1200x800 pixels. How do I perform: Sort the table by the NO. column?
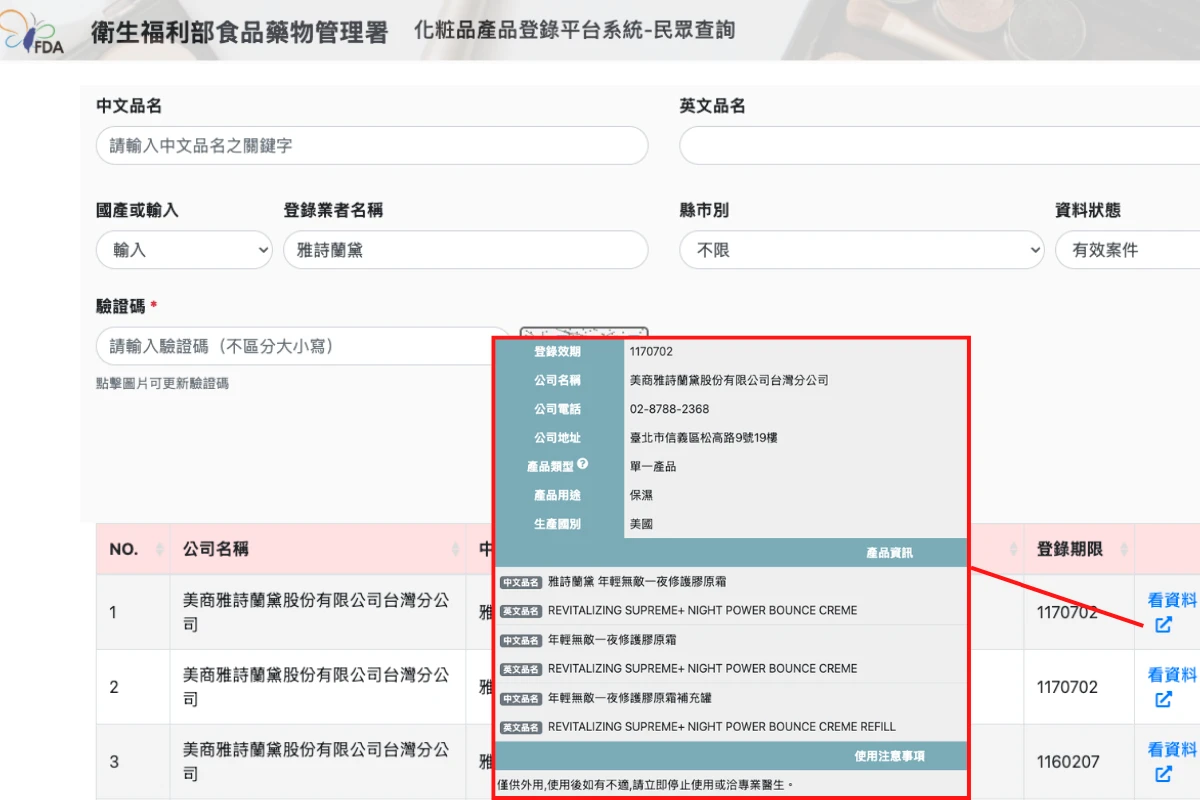click(x=159, y=549)
